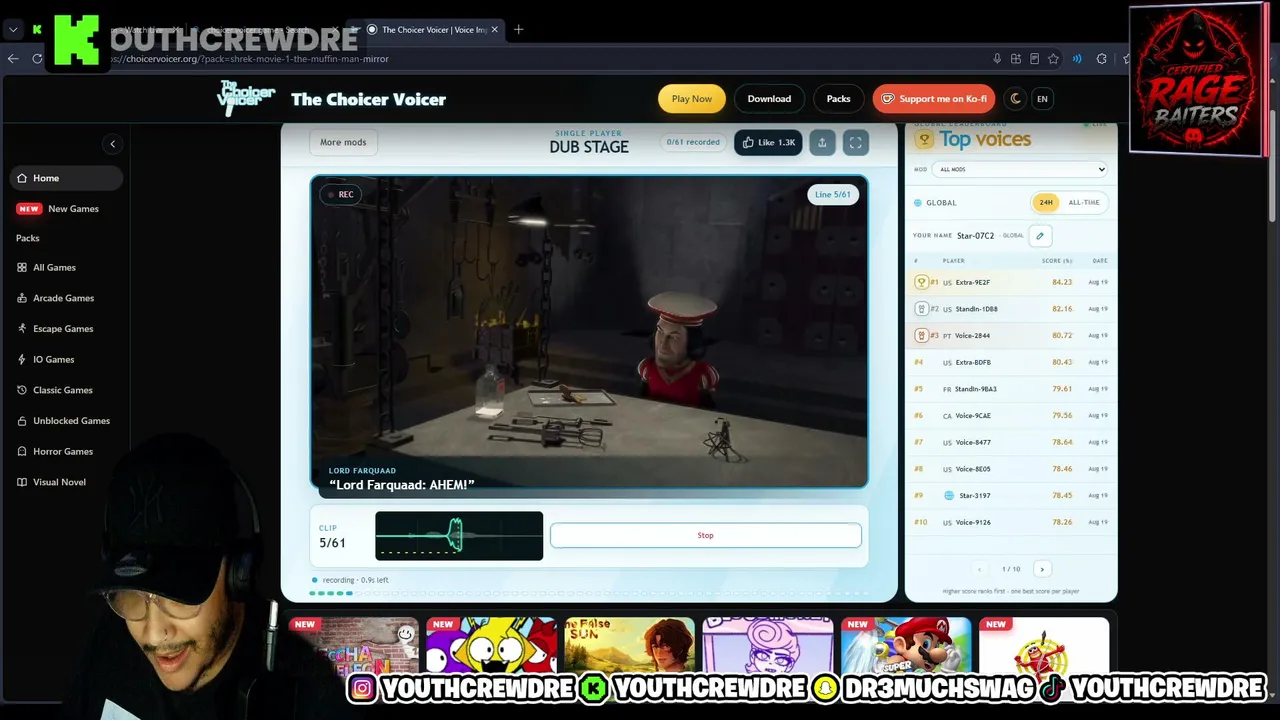Like the mod with the thumbs-up button
Image resolution: width=1280 pixels, height=720 pixels.
(768, 143)
